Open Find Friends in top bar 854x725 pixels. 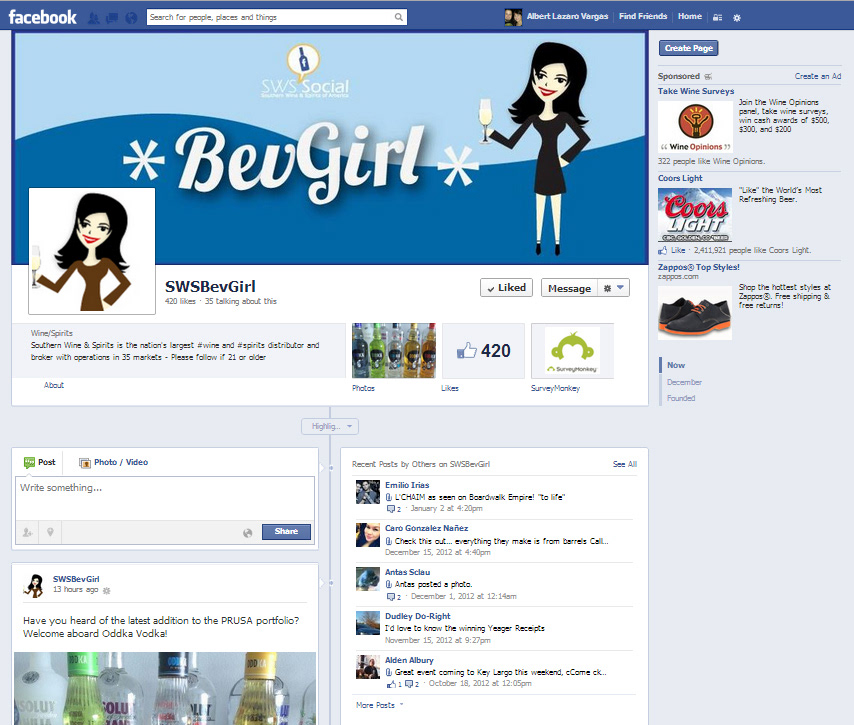643,16
